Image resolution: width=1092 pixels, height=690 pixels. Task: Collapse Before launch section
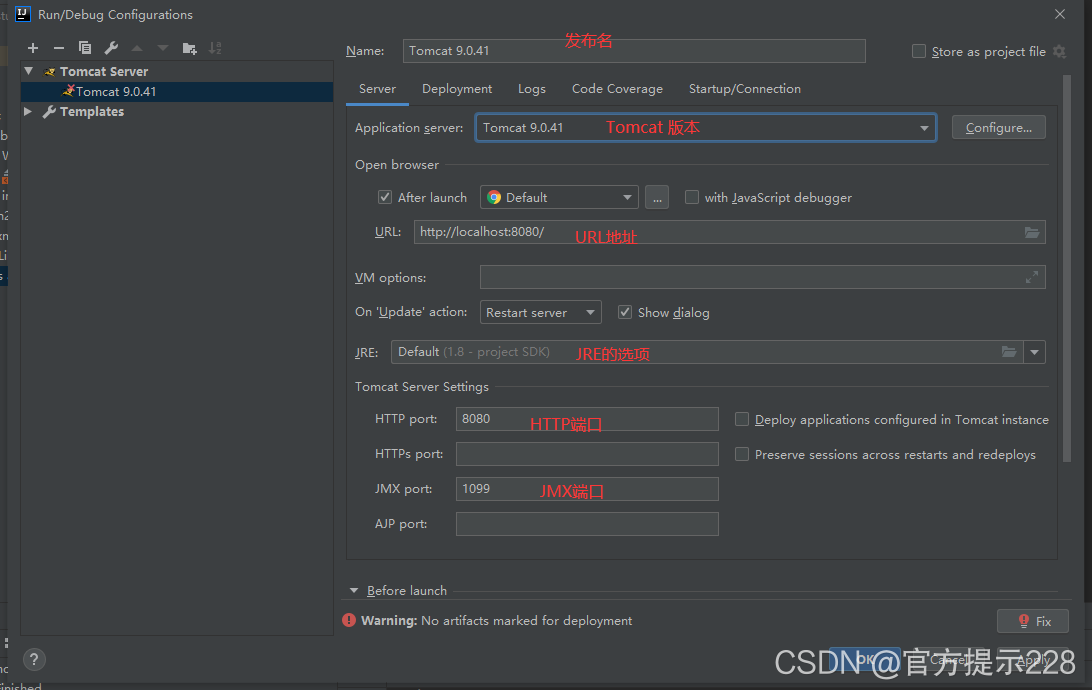tap(354, 590)
